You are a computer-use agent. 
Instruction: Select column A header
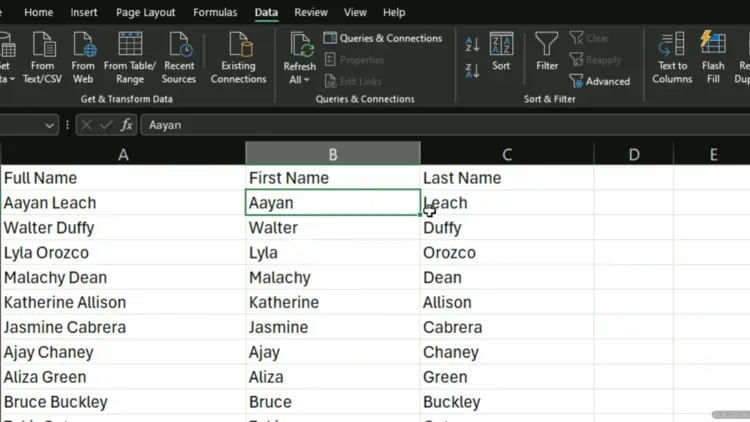[123, 154]
